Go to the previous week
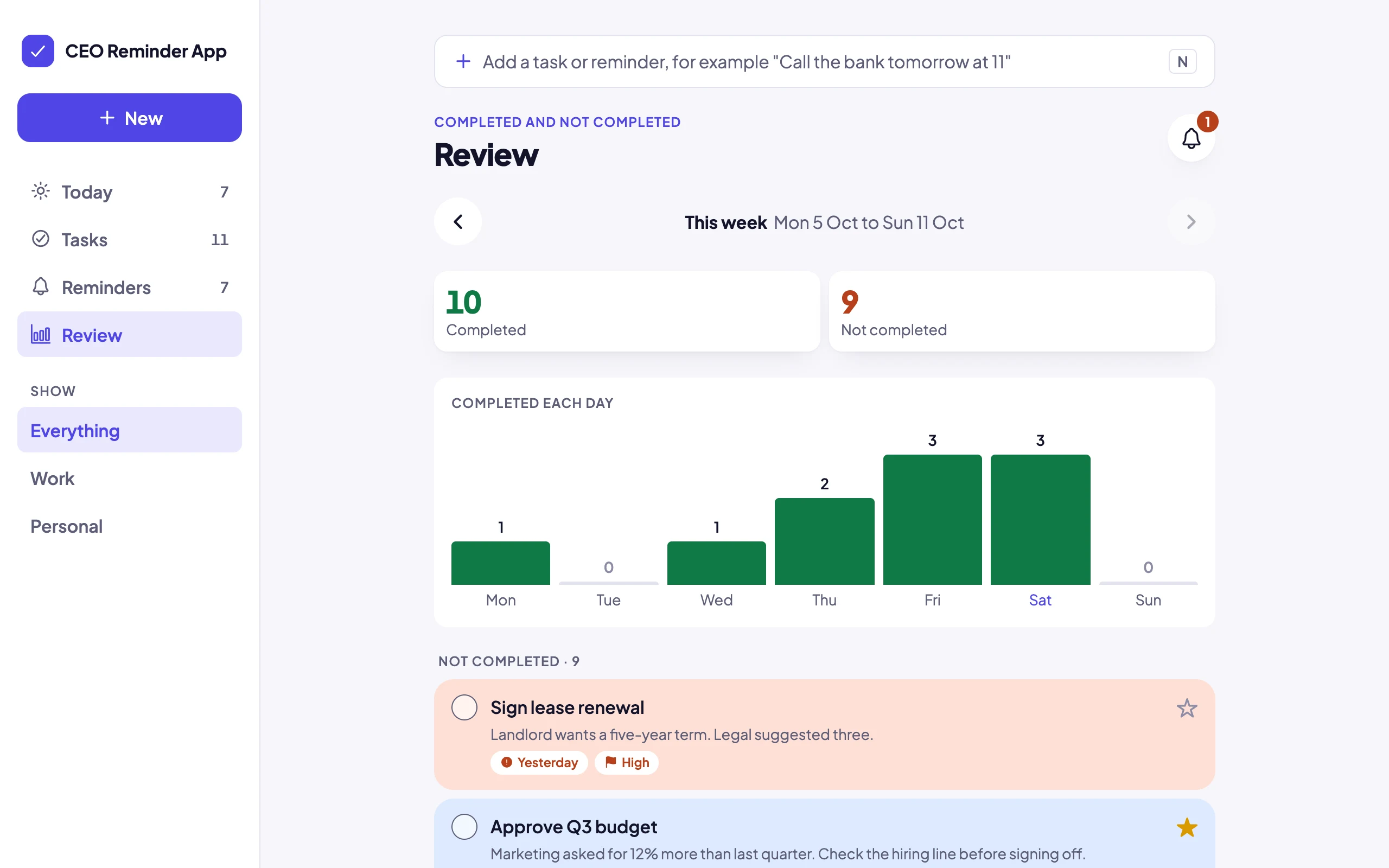Viewport: 1389px width, 868px height. point(458,221)
